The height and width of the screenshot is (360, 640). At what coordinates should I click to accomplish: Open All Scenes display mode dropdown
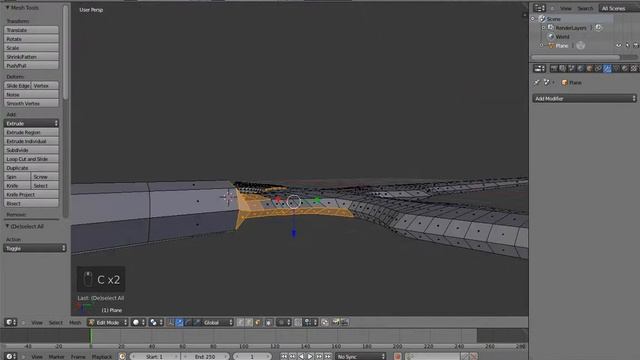(619, 8)
